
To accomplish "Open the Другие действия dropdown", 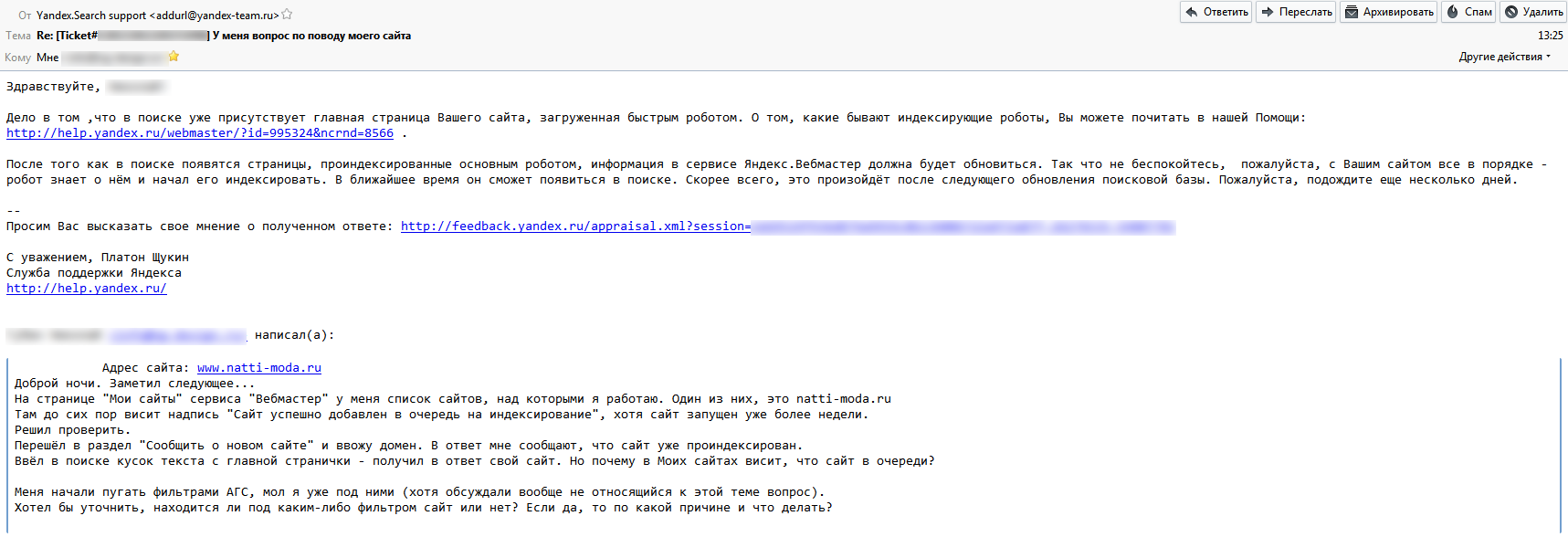I will (x=1505, y=57).
